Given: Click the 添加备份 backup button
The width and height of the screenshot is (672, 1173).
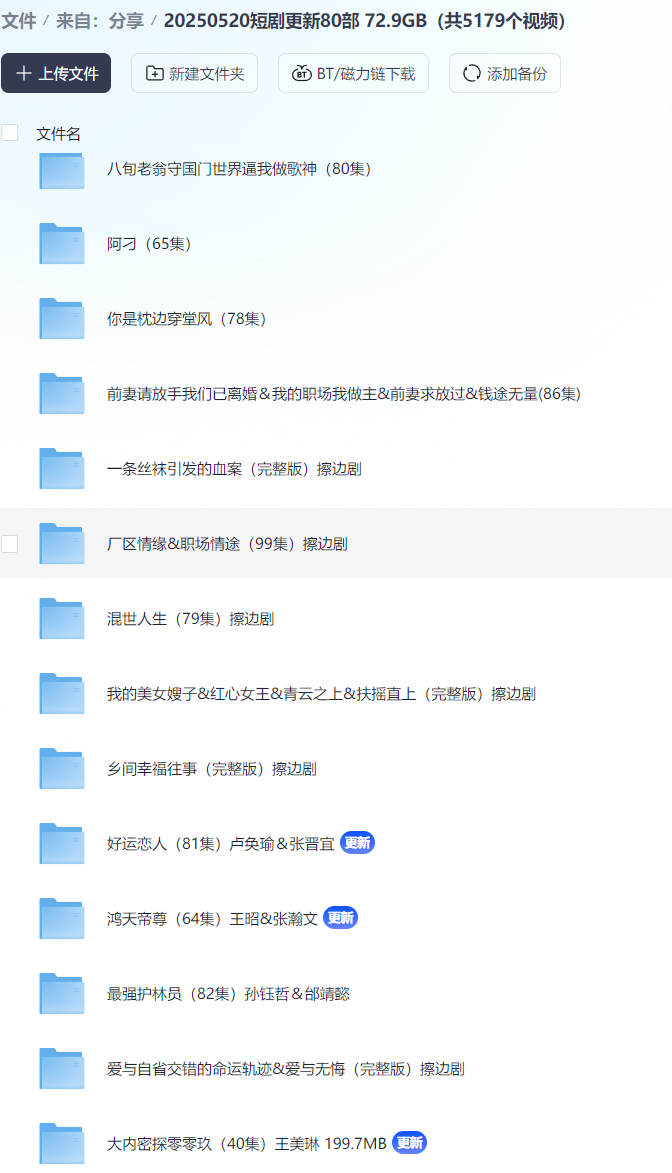Looking at the screenshot, I should [504, 73].
